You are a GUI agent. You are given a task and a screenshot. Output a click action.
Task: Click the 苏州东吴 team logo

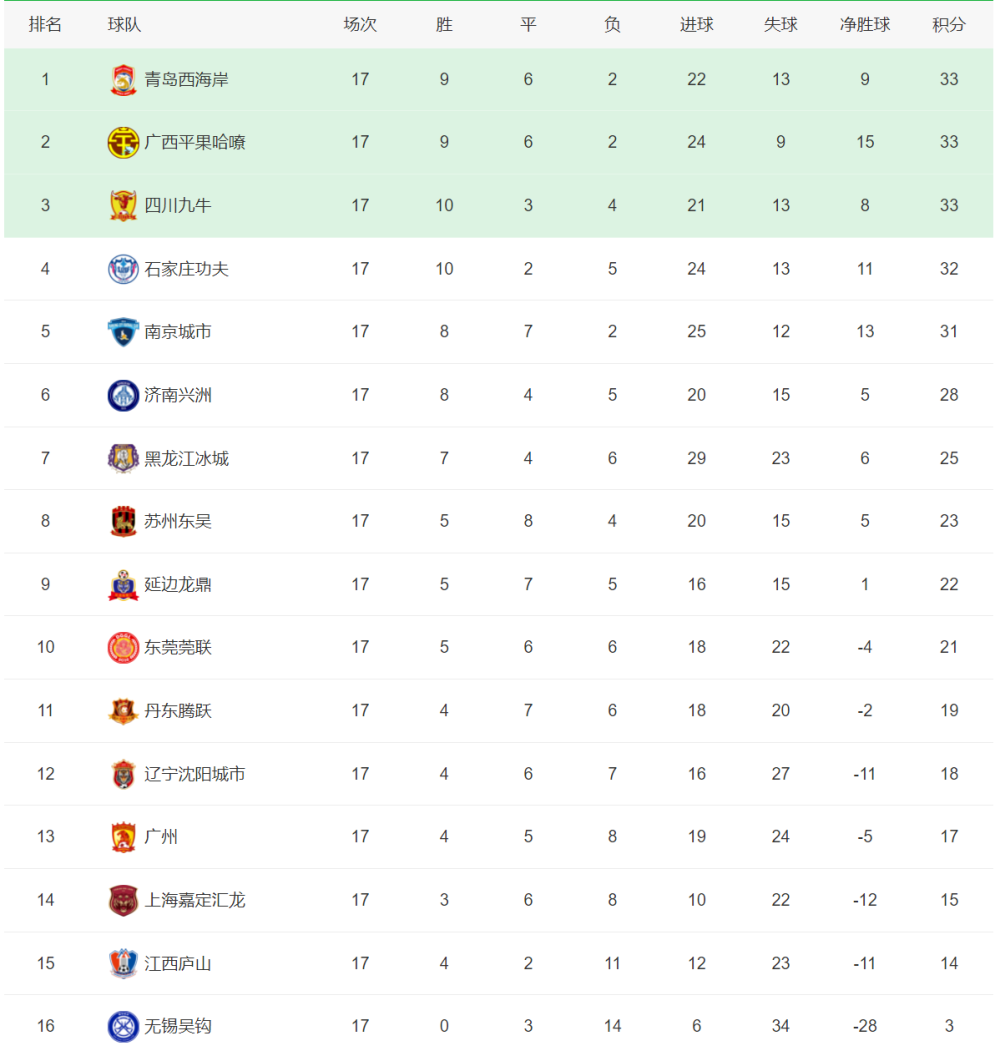[123, 521]
